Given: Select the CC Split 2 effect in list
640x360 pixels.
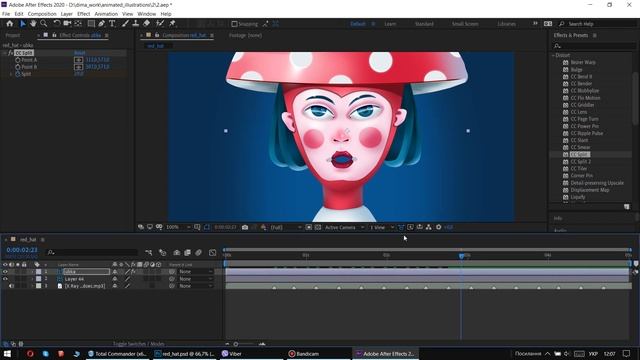Looking at the screenshot, I should [x=580, y=162].
